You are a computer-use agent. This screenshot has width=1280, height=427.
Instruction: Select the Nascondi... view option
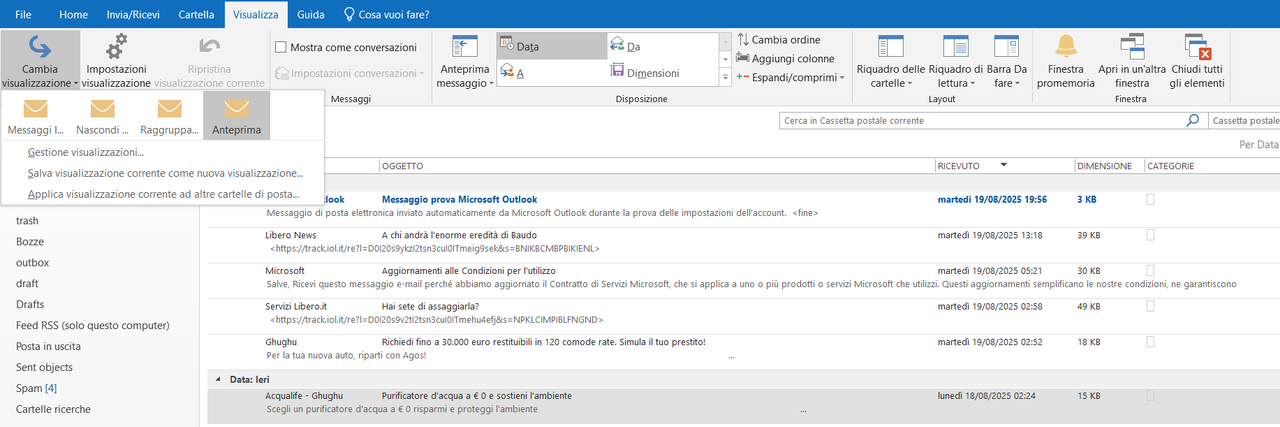tap(102, 116)
